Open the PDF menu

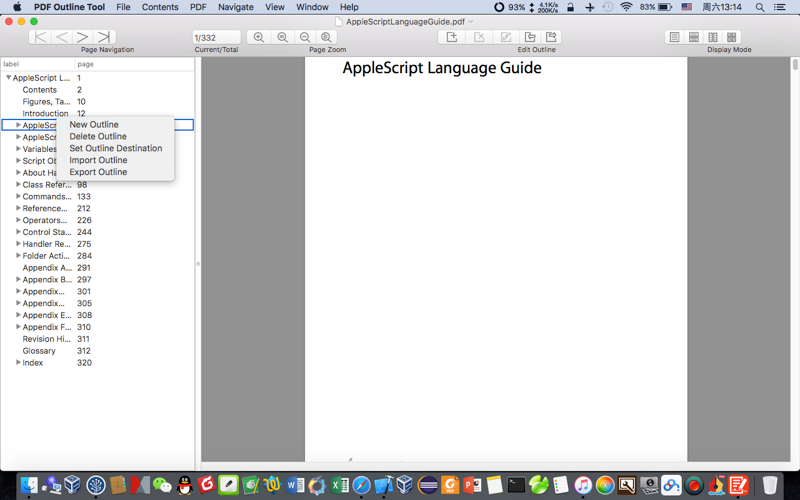(x=198, y=7)
